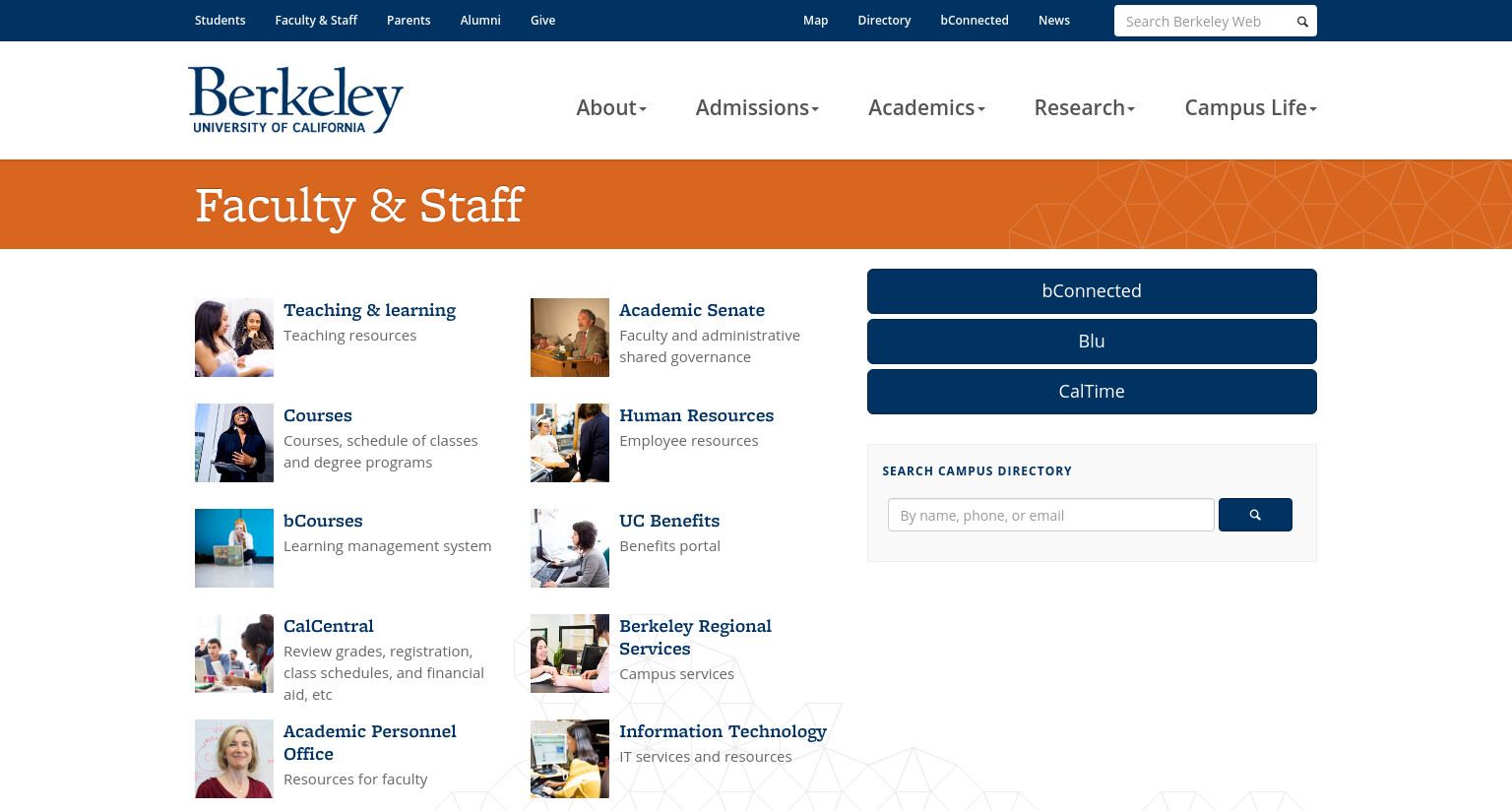Open the Courses heading link

pos(318,415)
